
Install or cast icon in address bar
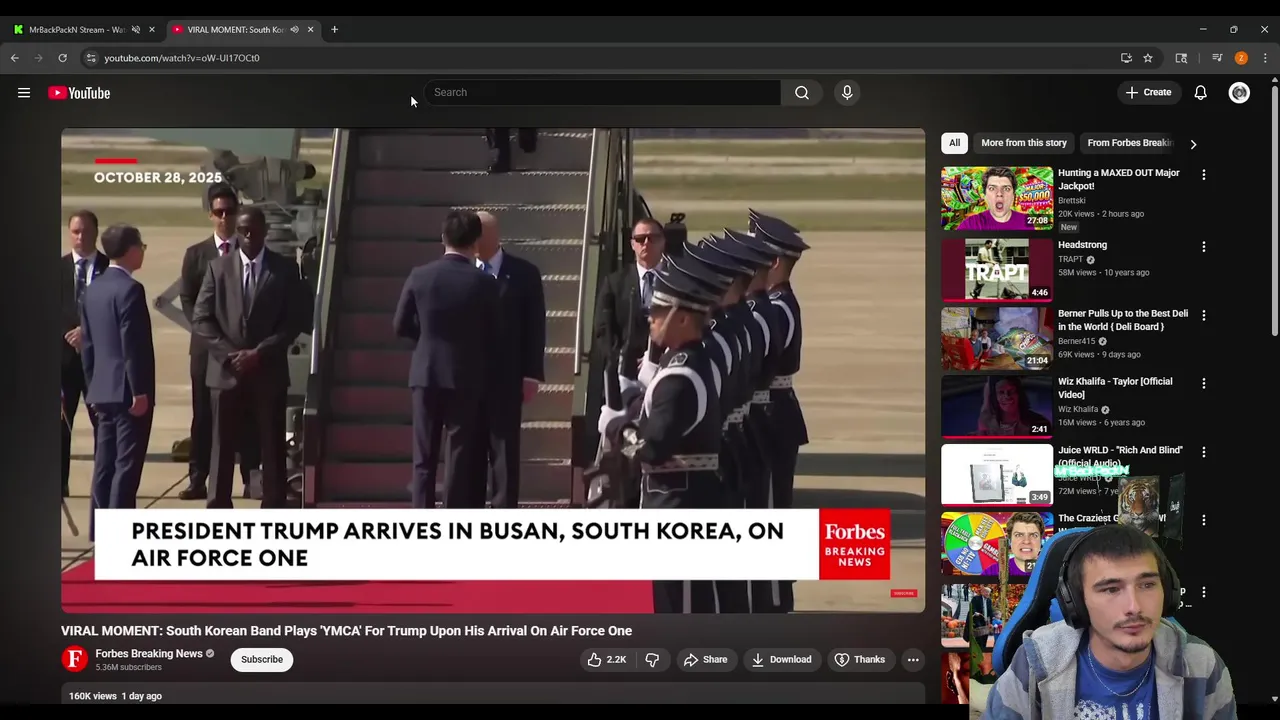pos(1126,58)
